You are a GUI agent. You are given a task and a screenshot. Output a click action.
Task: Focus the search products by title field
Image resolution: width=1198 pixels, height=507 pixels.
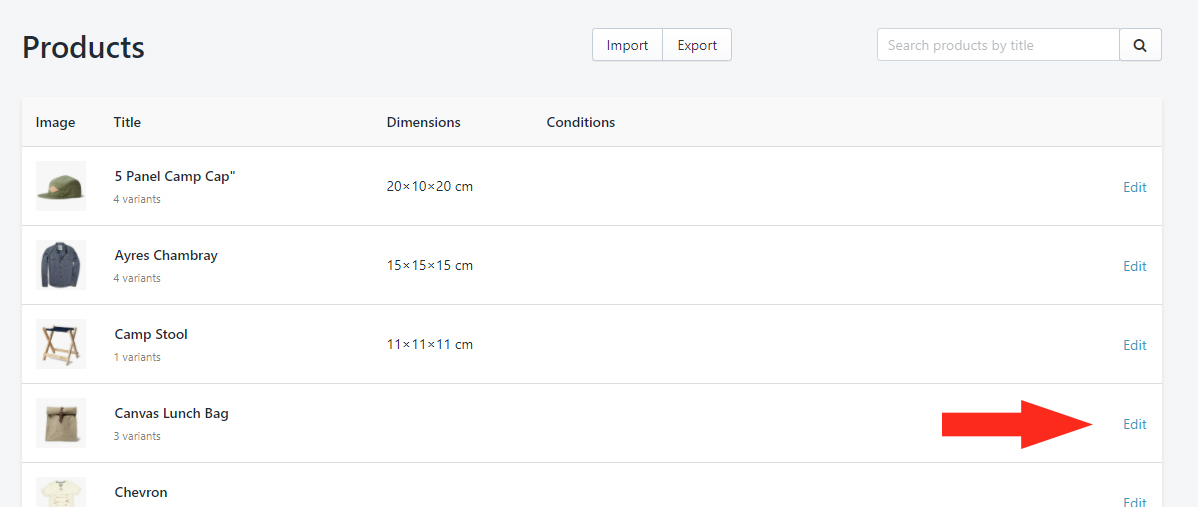997,45
